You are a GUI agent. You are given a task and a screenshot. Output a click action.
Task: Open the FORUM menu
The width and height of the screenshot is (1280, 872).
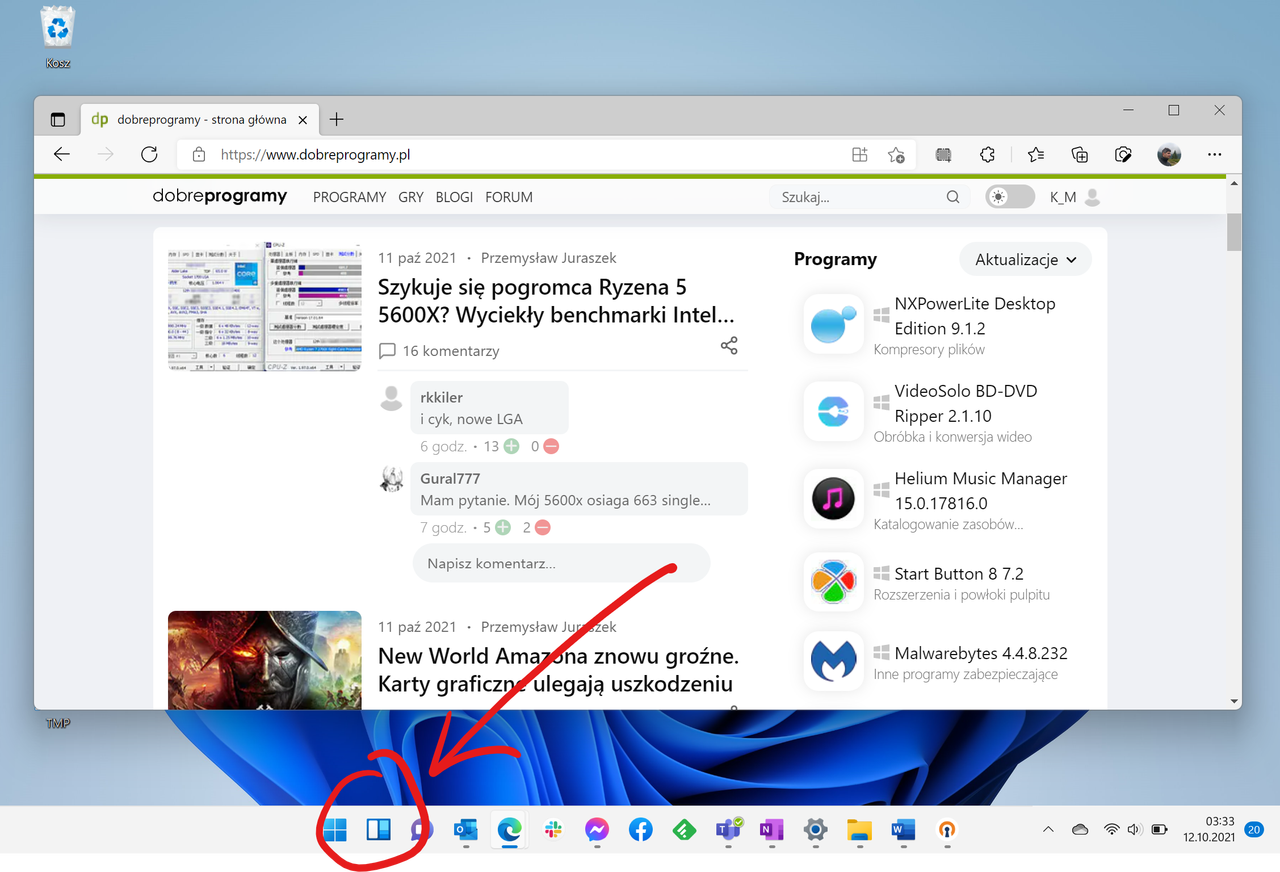click(x=509, y=197)
